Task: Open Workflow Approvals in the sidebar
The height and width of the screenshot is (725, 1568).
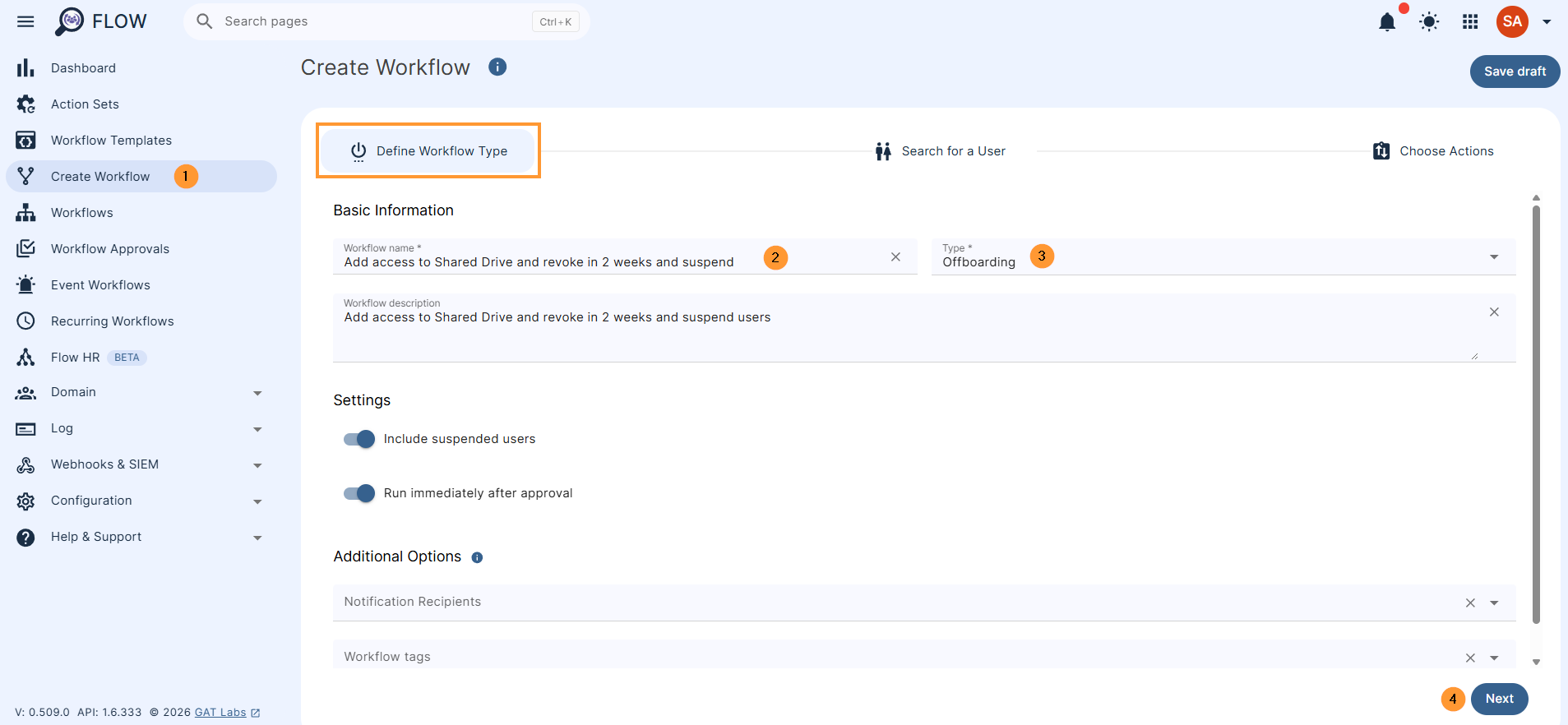Action: [141, 249]
